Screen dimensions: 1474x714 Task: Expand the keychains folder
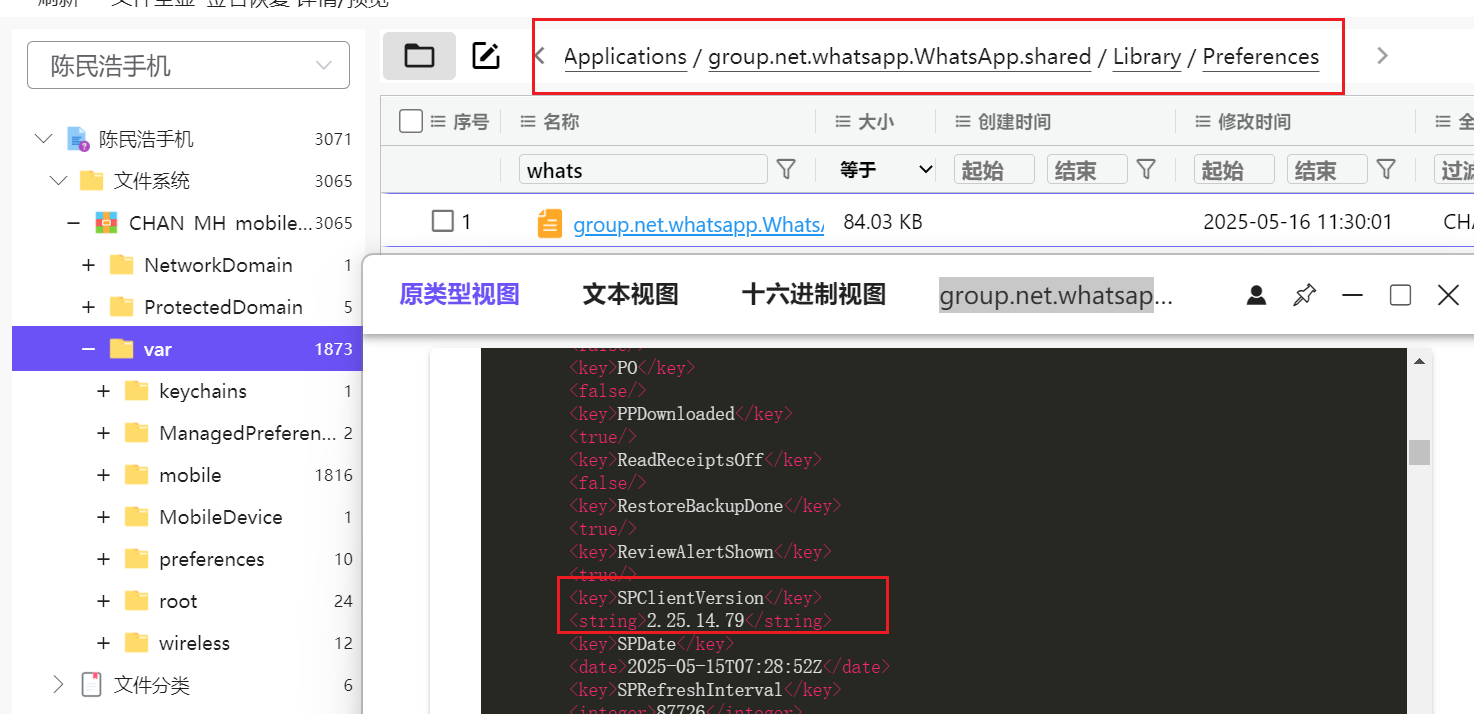[x=103, y=391]
